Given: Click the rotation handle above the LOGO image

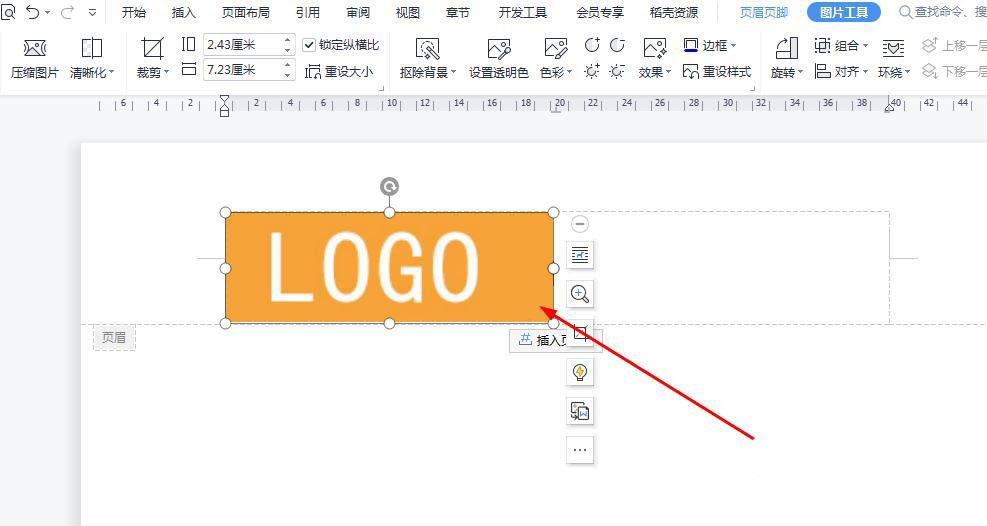Looking at the screenshot, I should pos(390,186).
